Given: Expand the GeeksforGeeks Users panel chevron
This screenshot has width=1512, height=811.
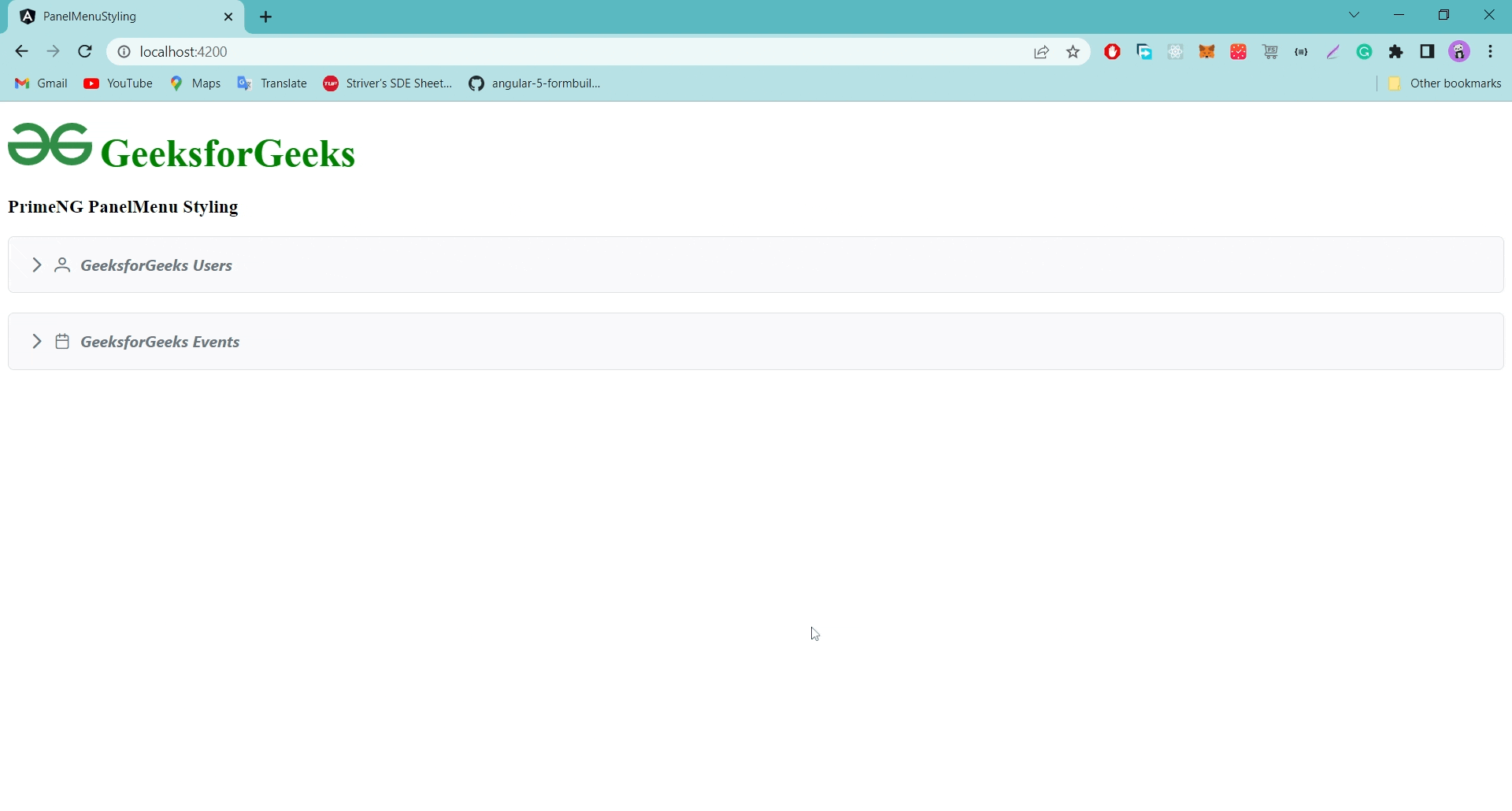Looking at the screenshot, I should 36,265.
